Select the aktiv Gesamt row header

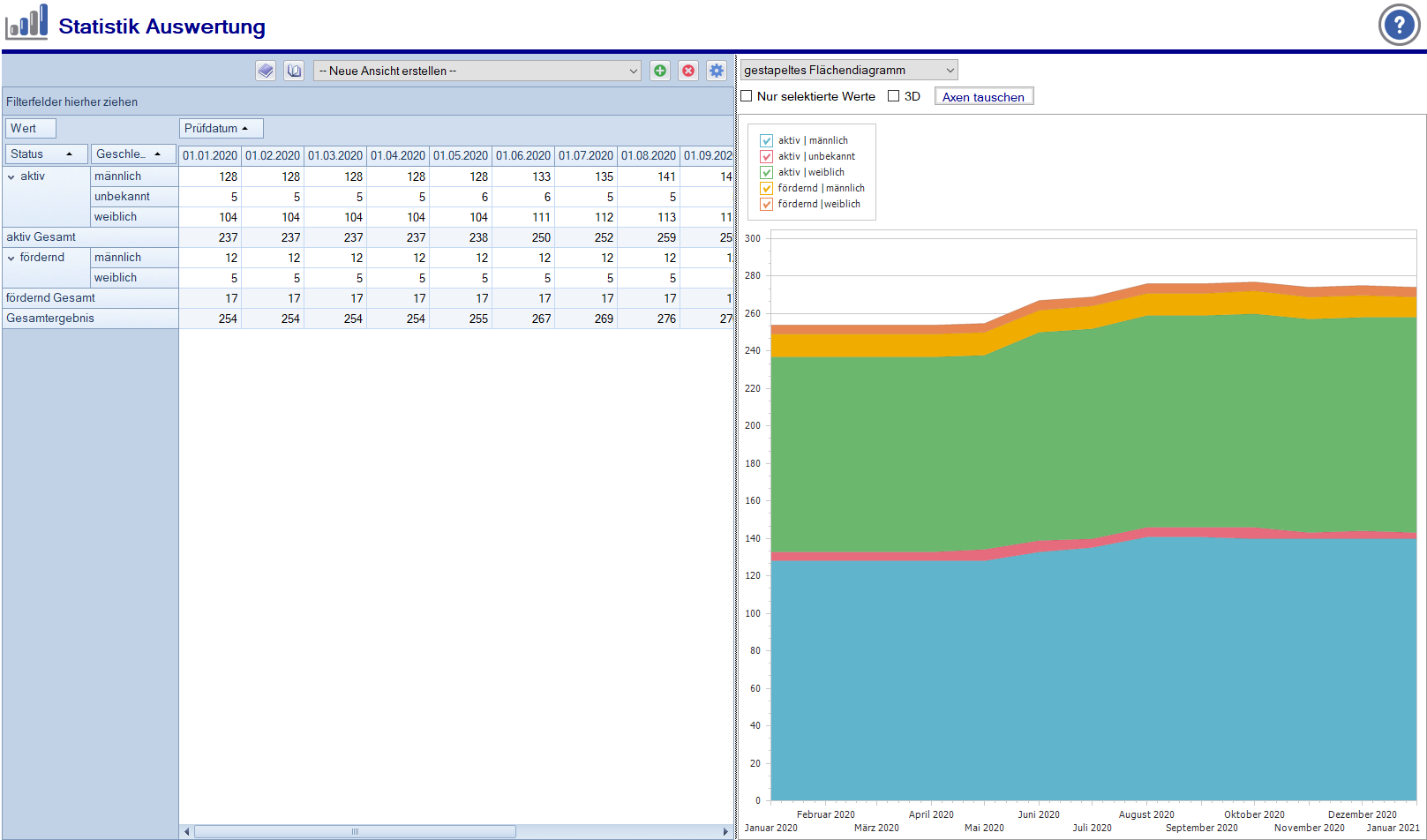coord(90,237)
